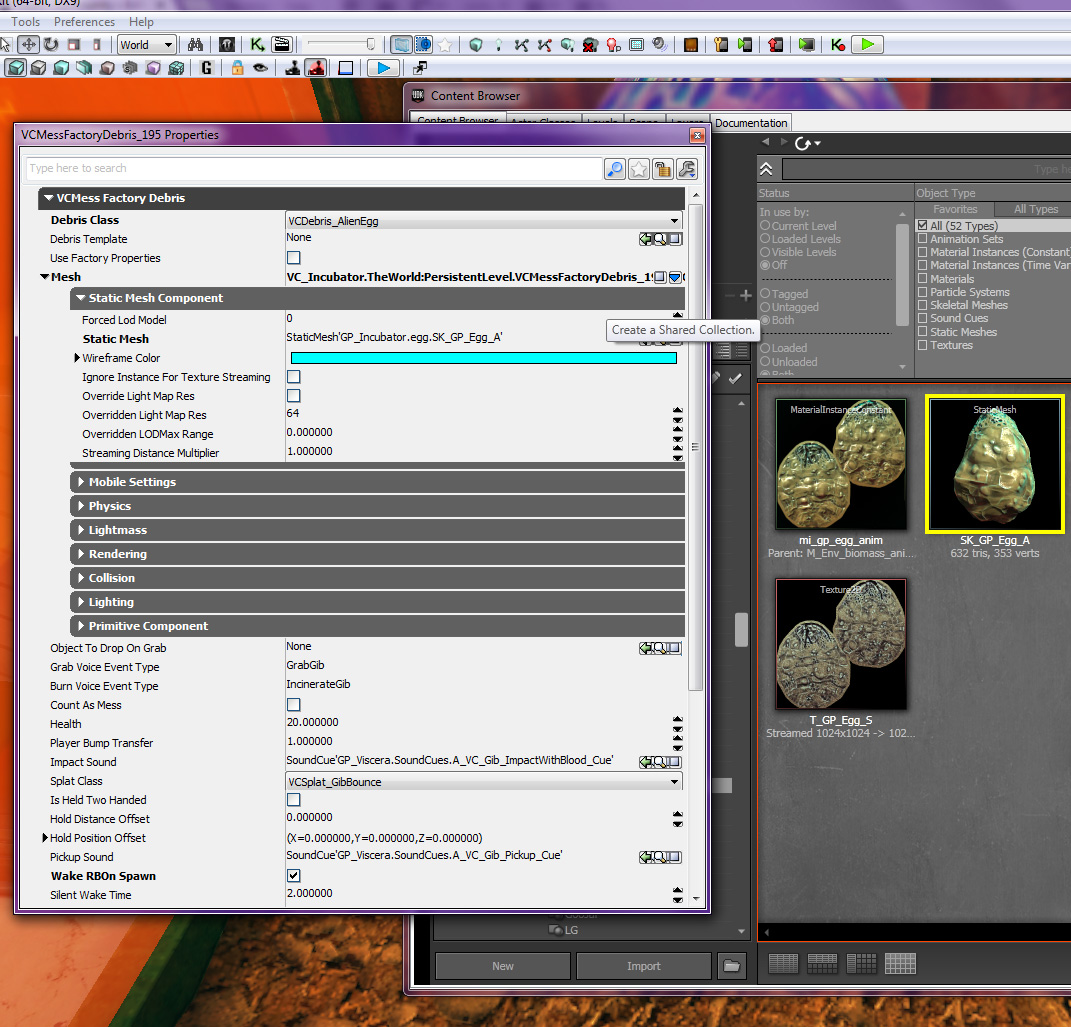Check the Skeletal Meshes object type filter
The width and height of the screenshot is (1071, 1027).
(922, 305)
